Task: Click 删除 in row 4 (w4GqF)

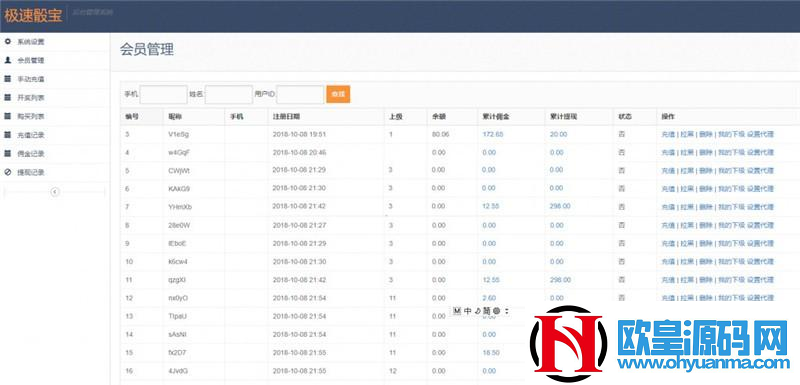Action: point(706,152)
